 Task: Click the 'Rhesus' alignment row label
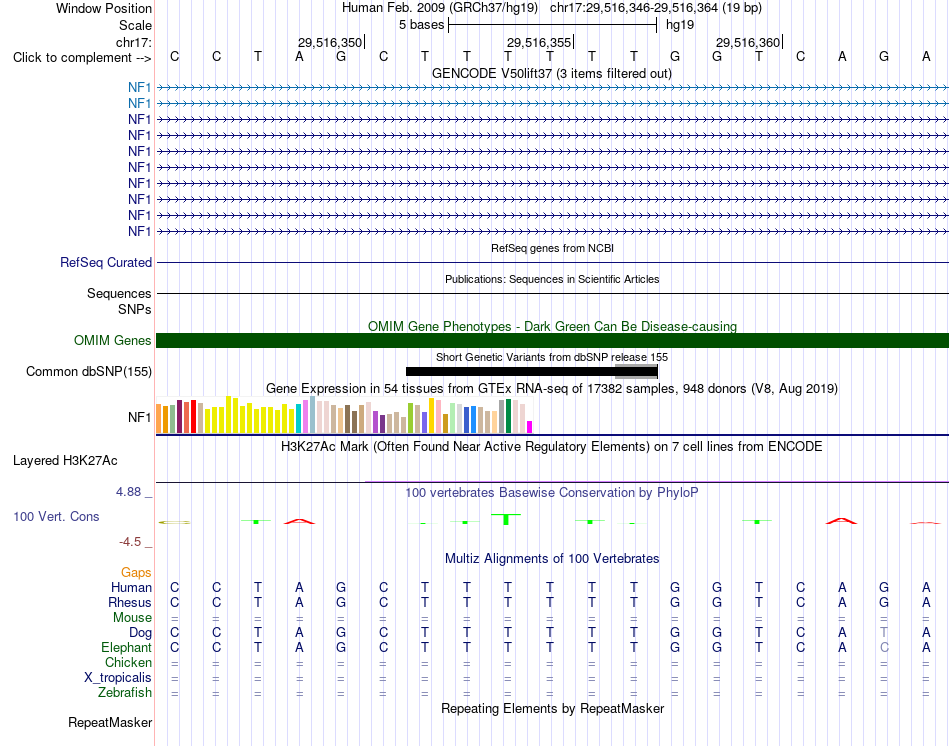[130, 602]
